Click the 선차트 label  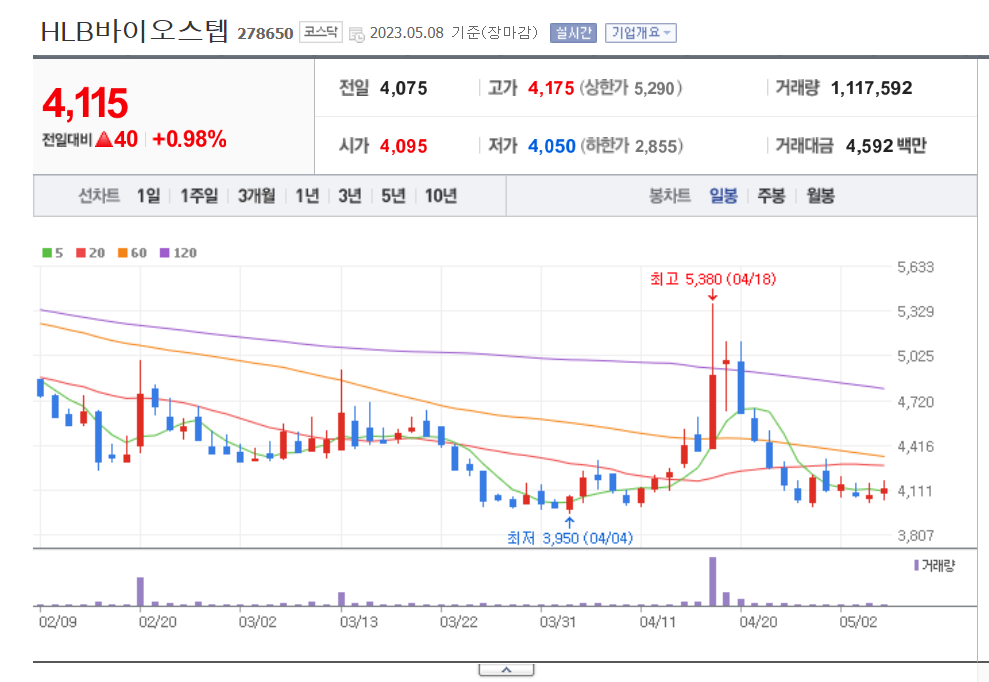click(x=99, y=196)
